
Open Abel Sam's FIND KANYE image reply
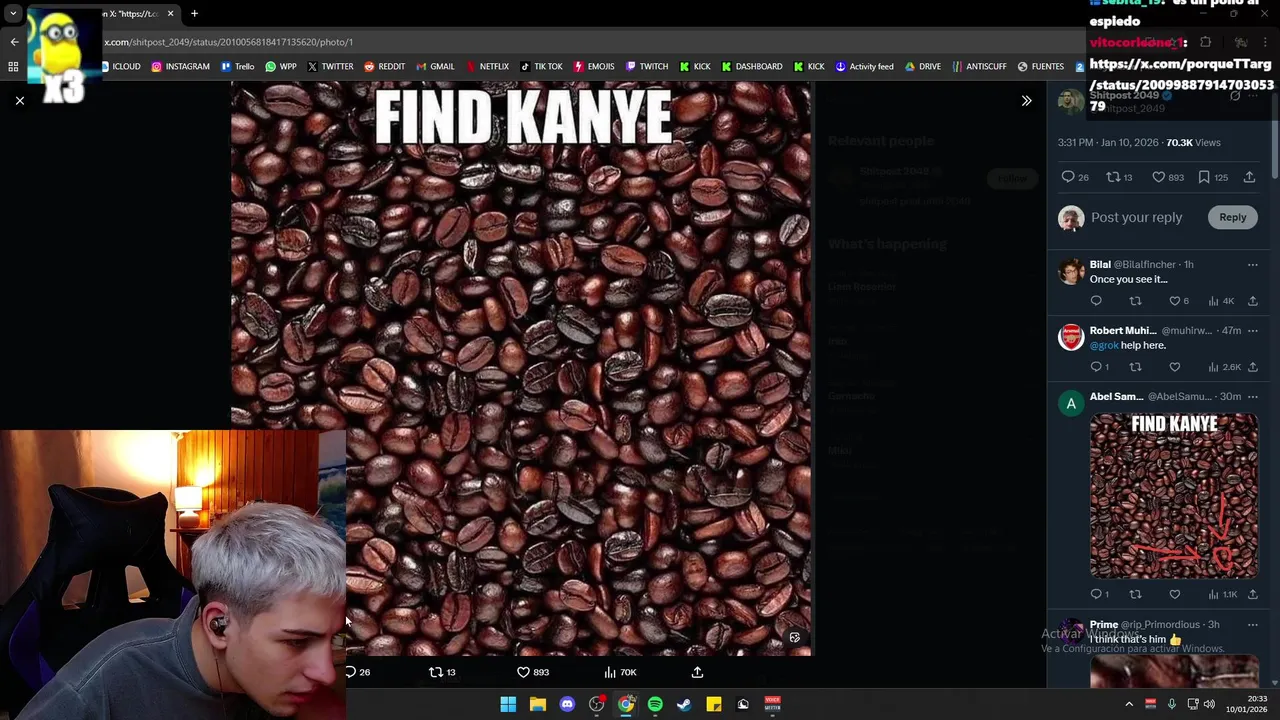coord(1174,496)
